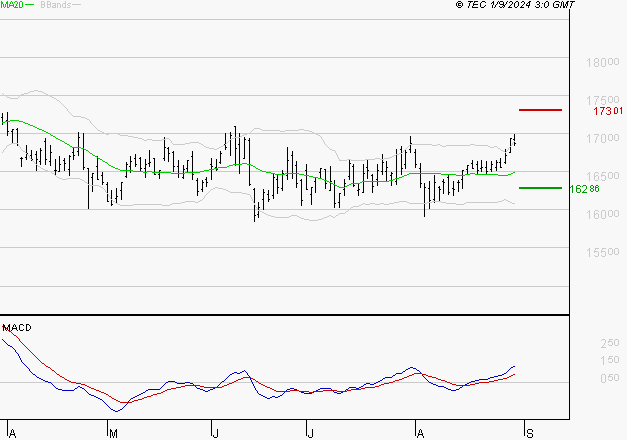Click the green 162.86 support value
Image resolution: width=627 pixels, height=440 pixels.
pos(584,189)
